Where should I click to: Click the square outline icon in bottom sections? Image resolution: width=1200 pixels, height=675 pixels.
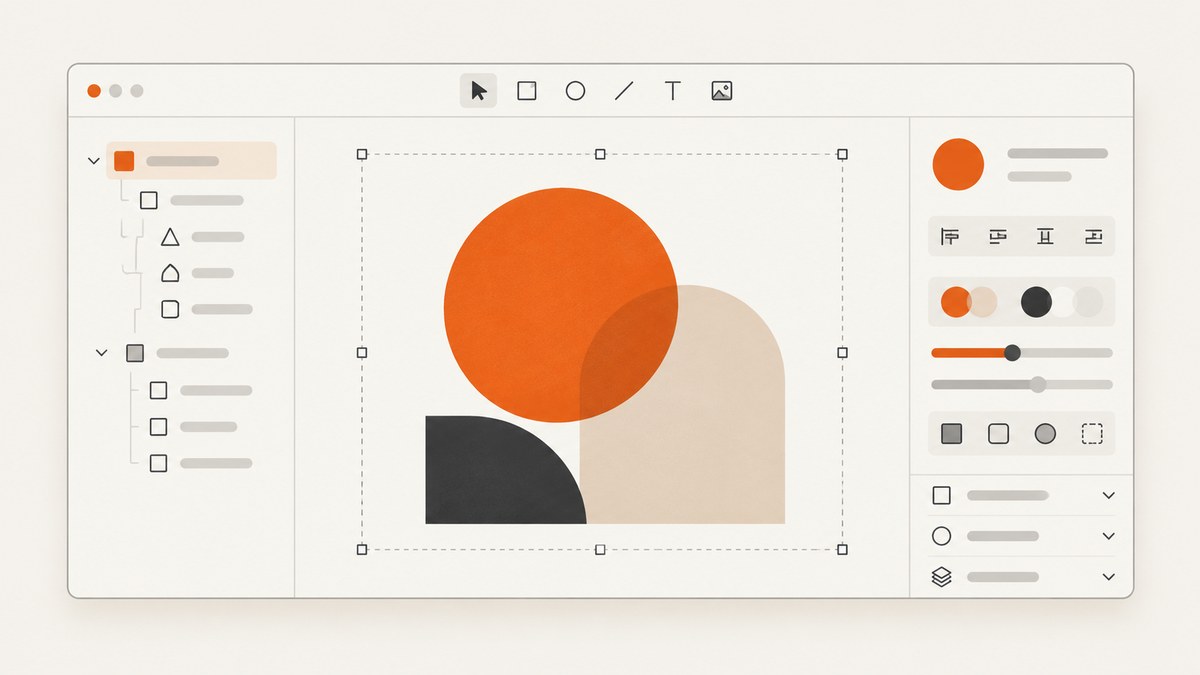[941, 495]
